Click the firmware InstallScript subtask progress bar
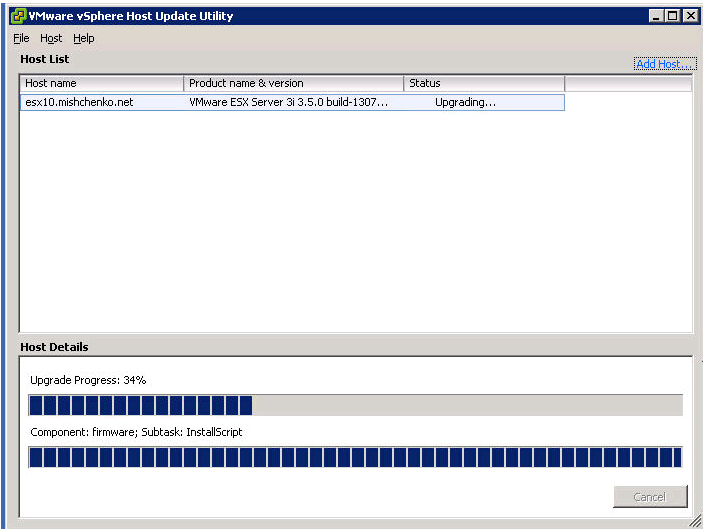The width and height of the screenshot is (703, 529). click(x=355, y=457)
